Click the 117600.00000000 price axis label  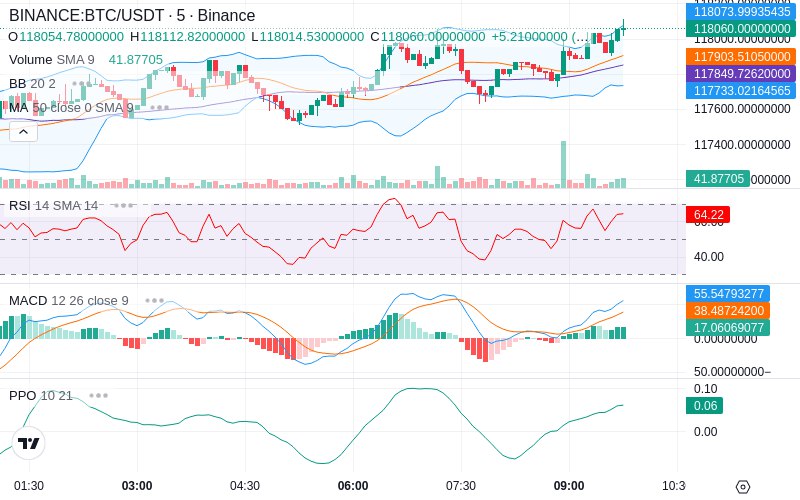(x=742, y=109)
